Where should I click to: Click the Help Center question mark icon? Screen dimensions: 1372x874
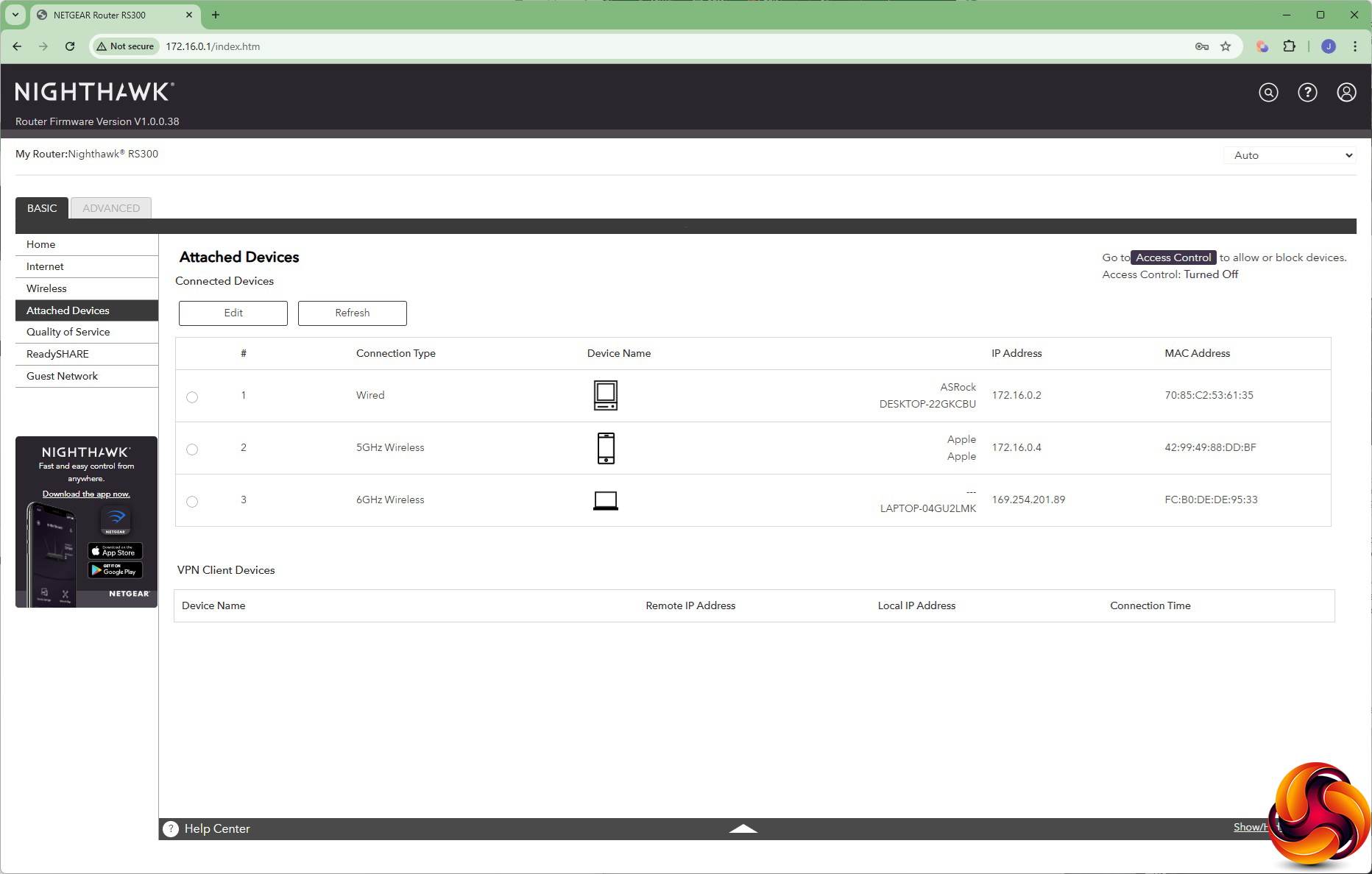coord(171,828)
